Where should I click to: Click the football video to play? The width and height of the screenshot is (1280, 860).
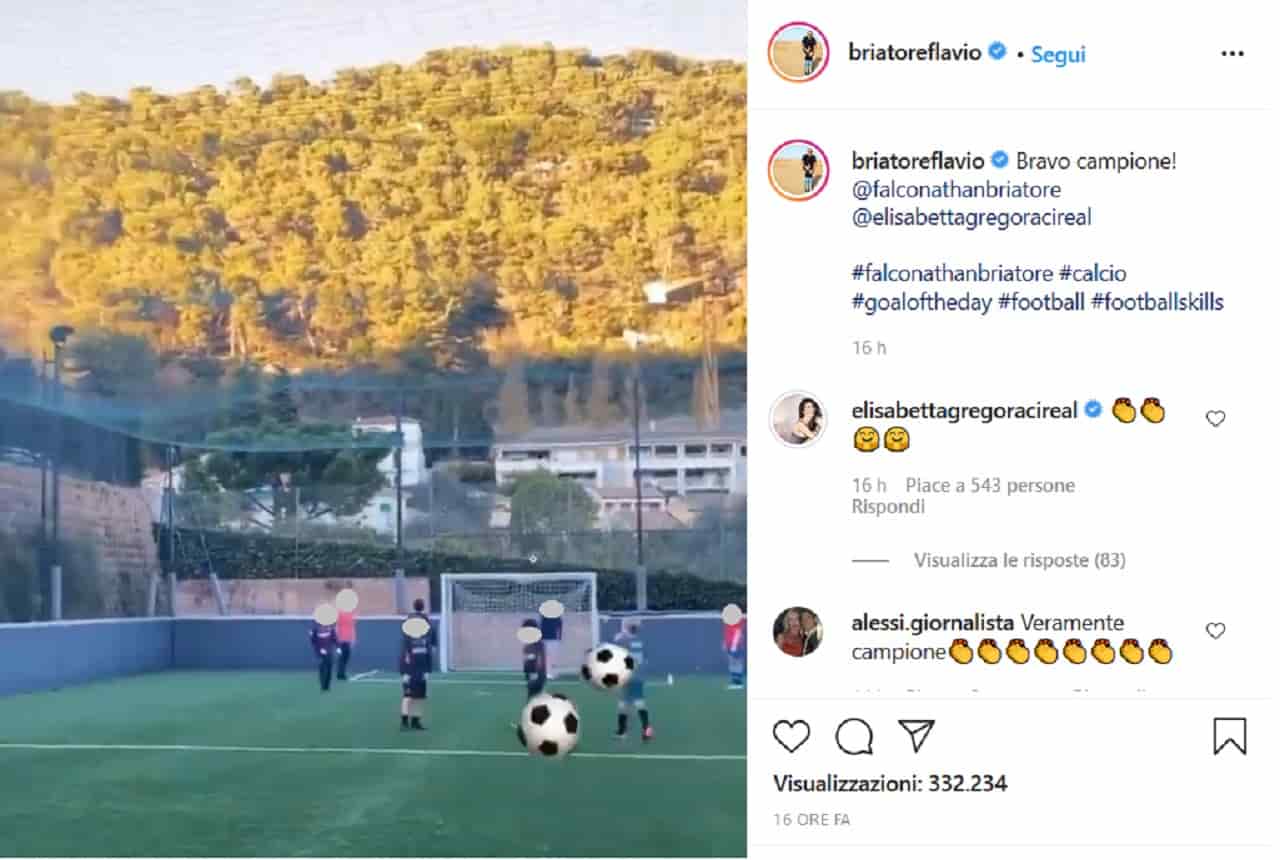[x=373, y=429]
